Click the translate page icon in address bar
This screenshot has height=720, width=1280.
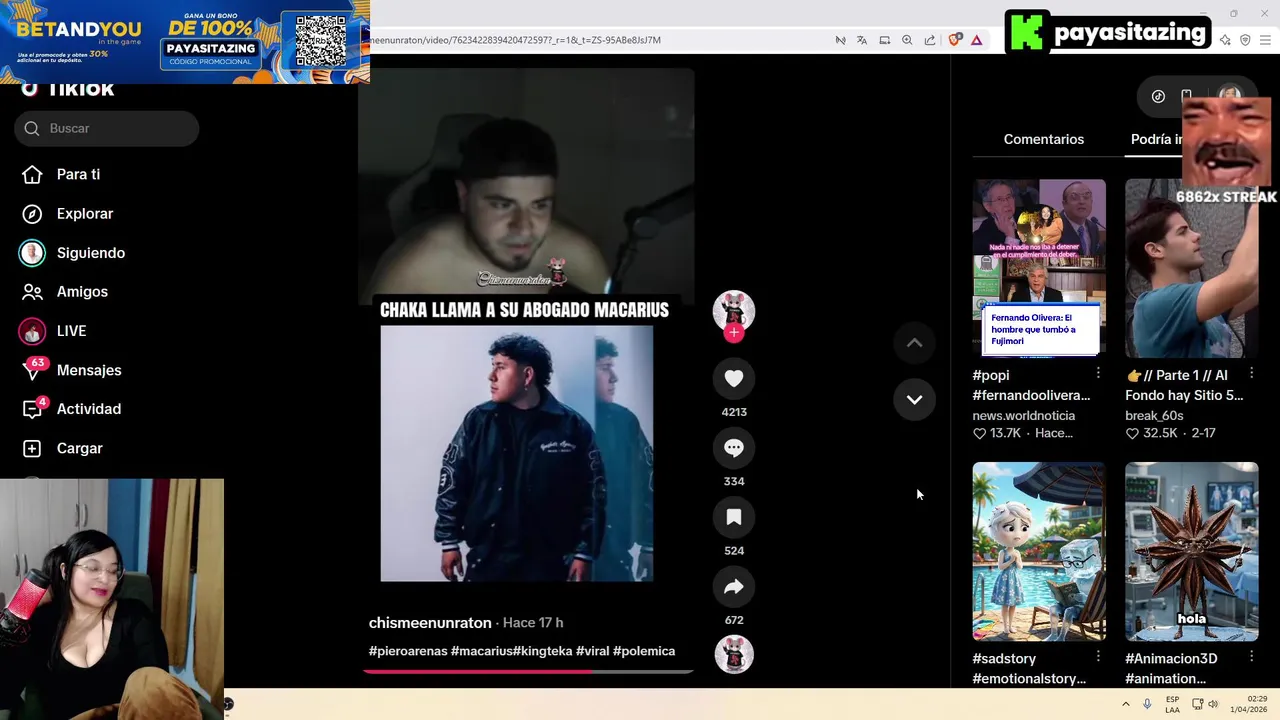[x=862, y=40]
